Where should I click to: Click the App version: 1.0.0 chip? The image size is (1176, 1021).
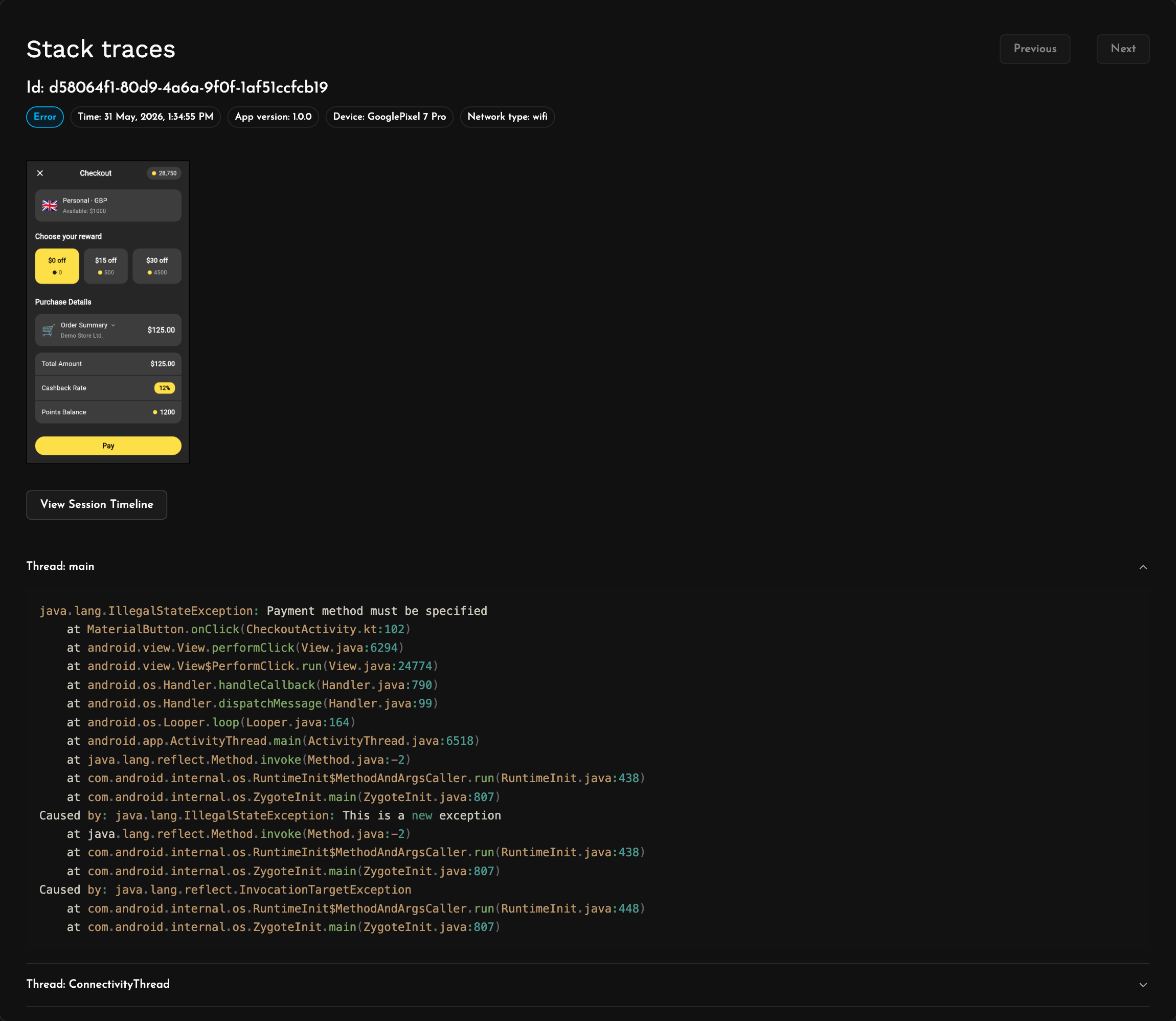click(x=274, y=117)
